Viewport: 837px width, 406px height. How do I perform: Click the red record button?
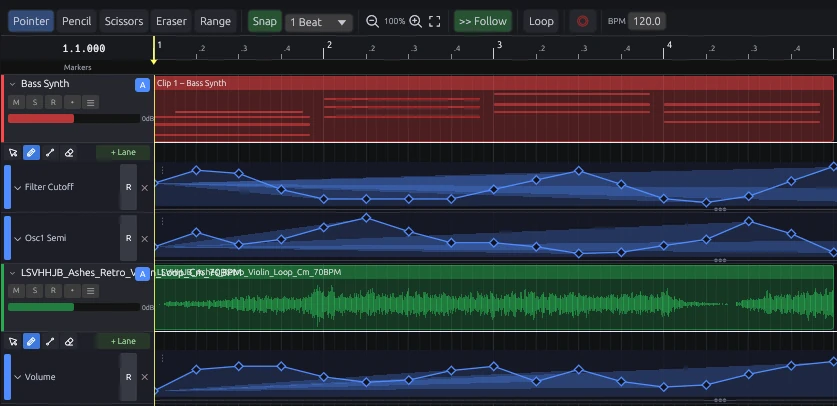[x=582, y=21]
